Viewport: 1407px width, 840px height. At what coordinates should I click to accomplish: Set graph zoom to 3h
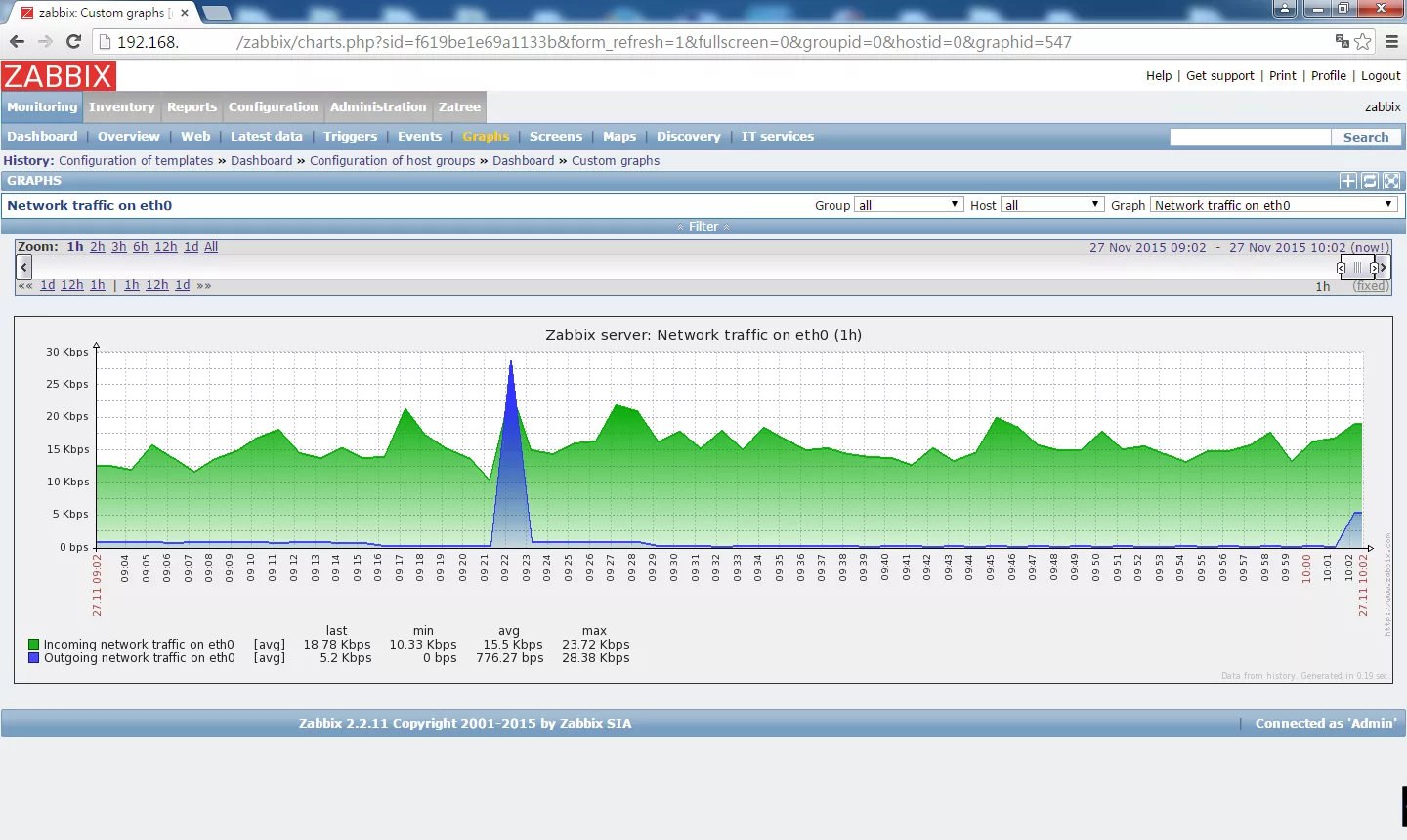coord(119,247)
